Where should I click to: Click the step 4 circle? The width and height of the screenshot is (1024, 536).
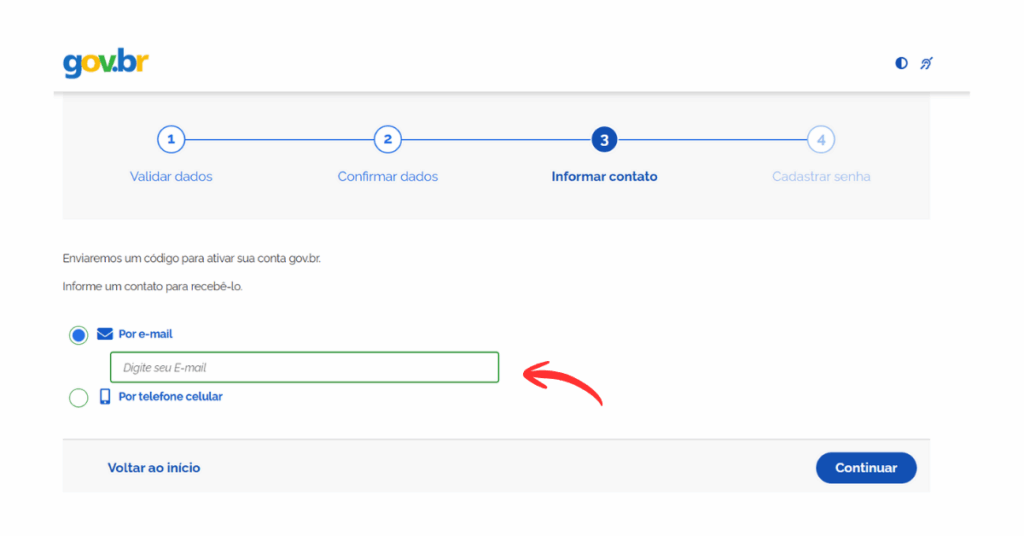pos(821,140)
